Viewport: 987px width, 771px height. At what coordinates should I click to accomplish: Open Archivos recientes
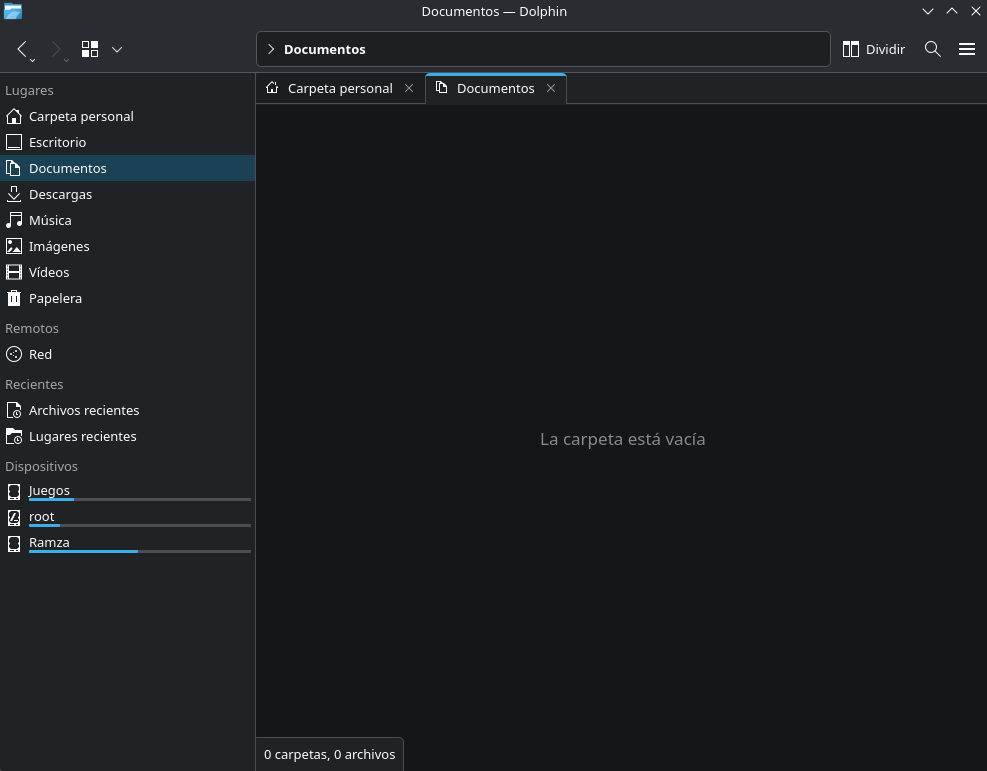(84, 410)
